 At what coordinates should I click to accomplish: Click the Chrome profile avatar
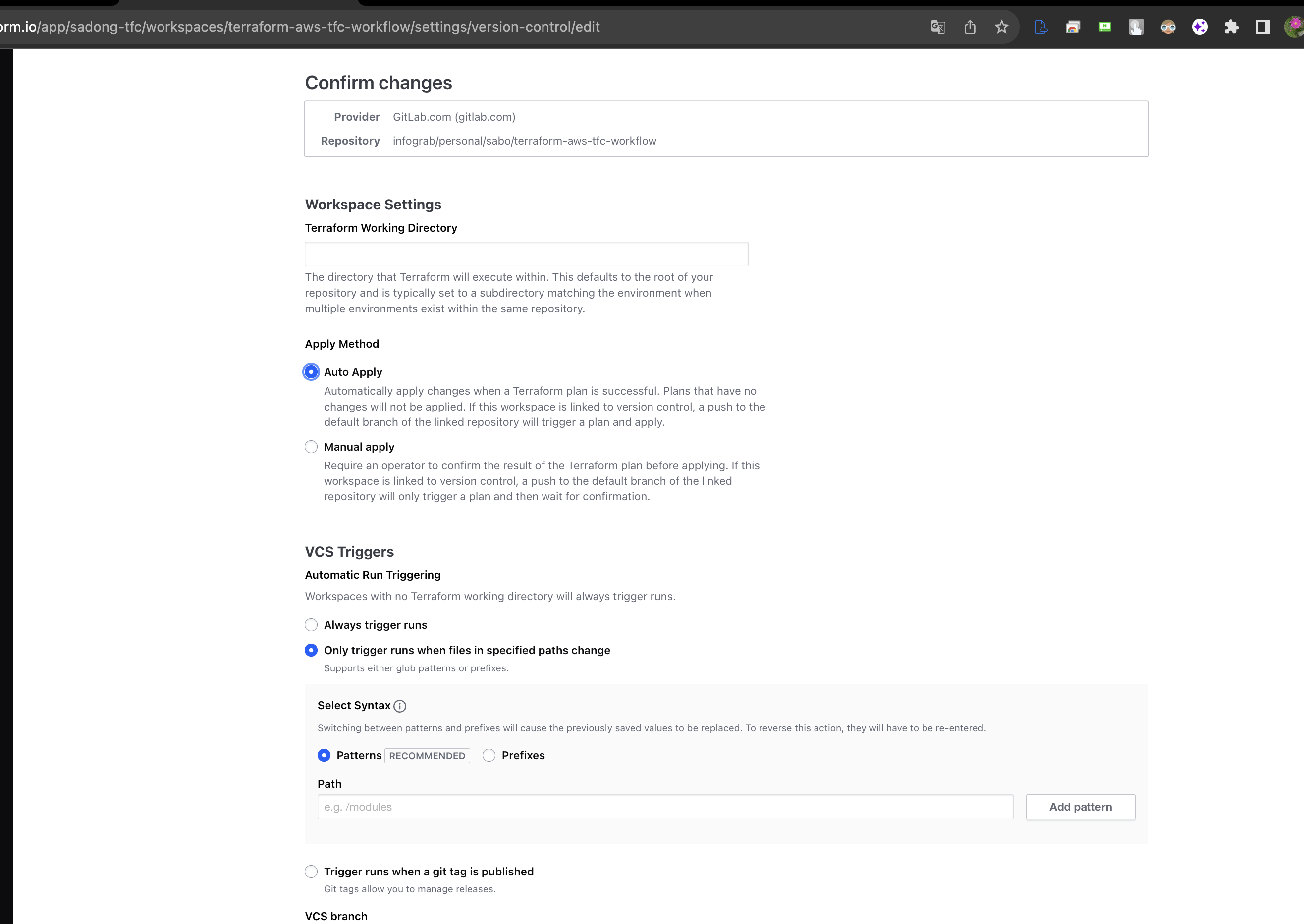1293,27
